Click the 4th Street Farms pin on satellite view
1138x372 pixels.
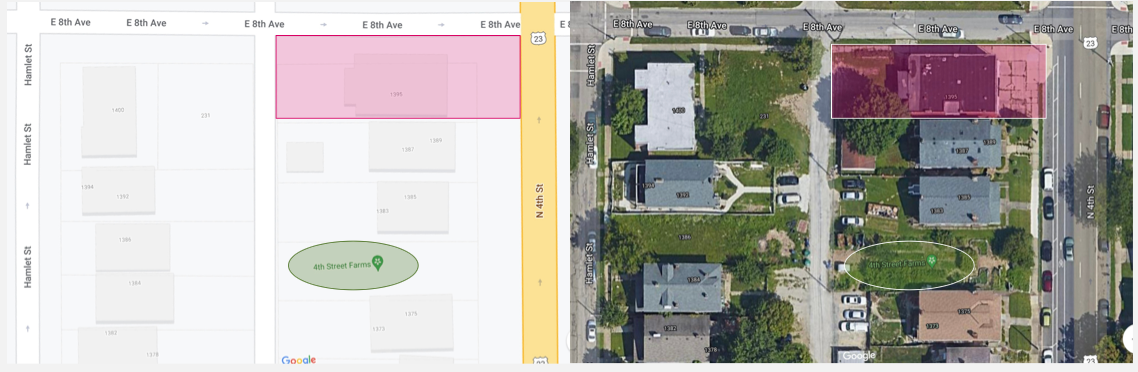(x=930, y=260)
